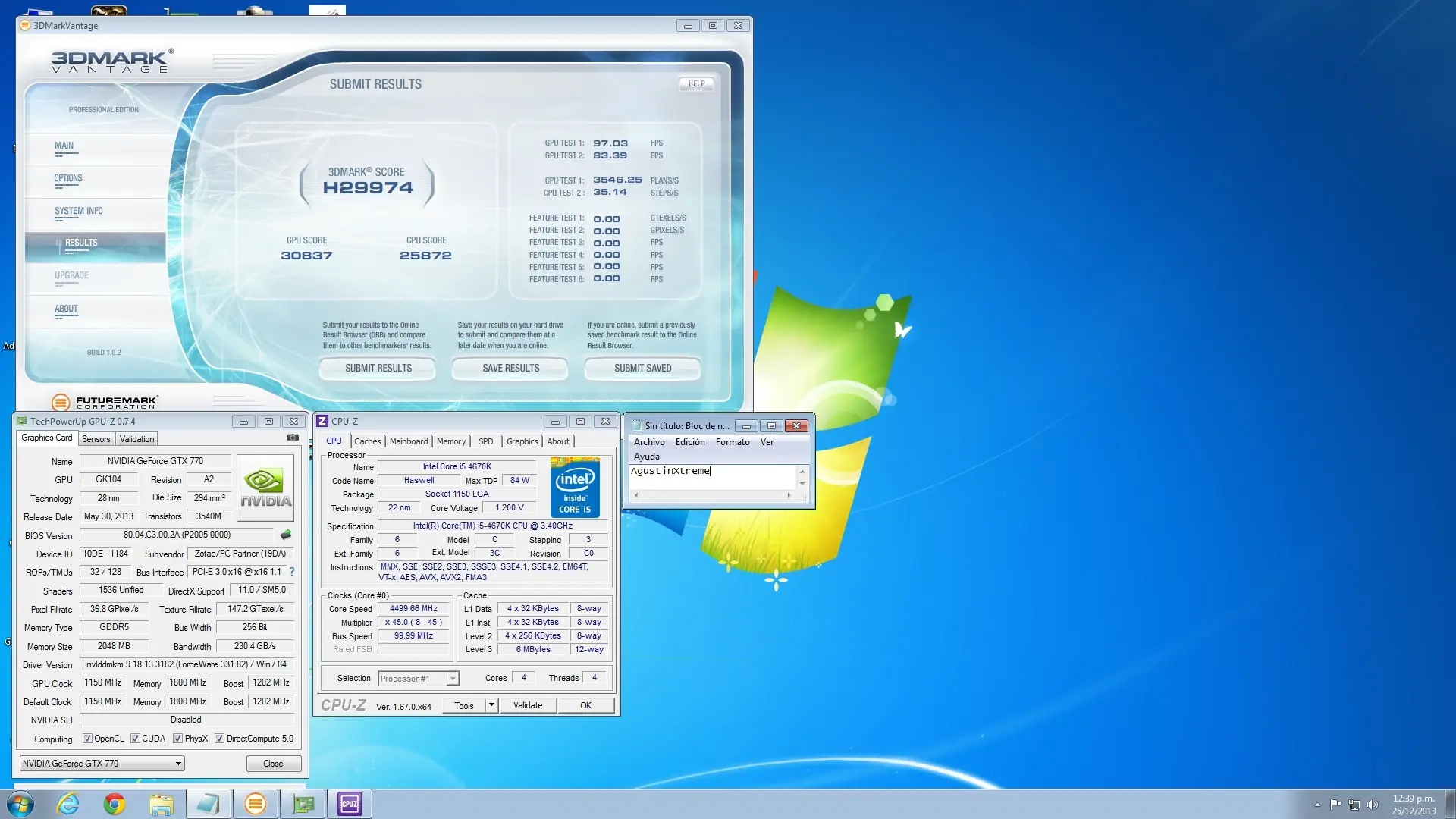This screenshot has width=1456, height=819.
Task: Show hidden system tray icons arrow
Action: [x=1317, y=805]
